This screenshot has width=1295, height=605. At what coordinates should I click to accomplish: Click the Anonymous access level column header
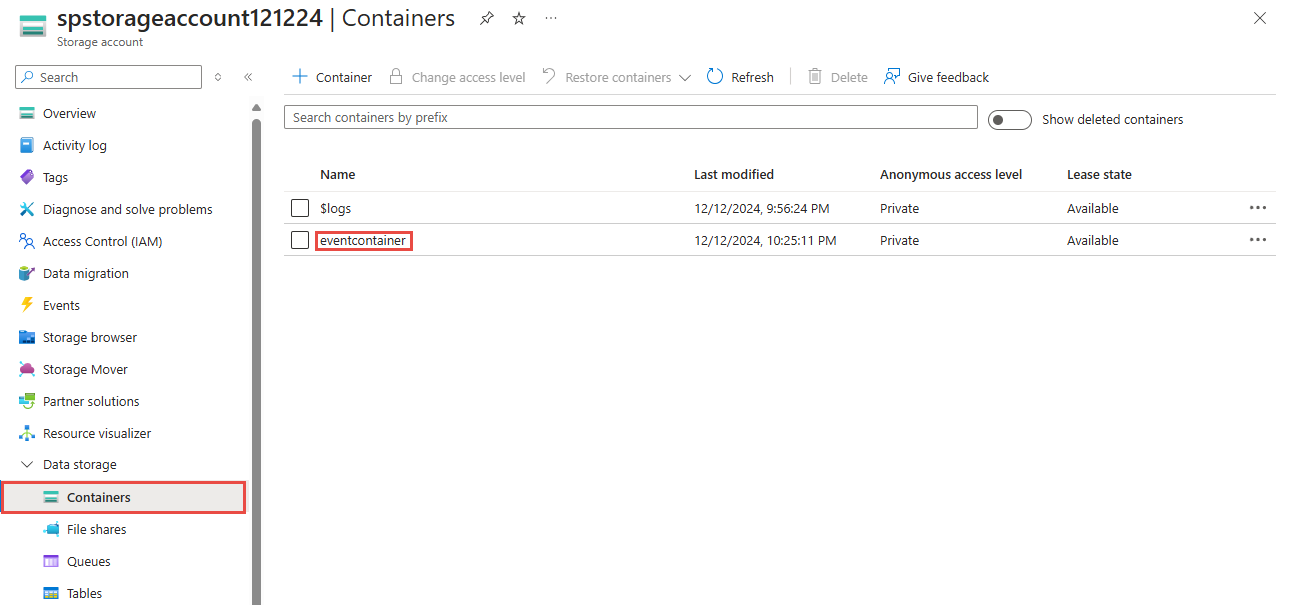[x=951, y=174]
